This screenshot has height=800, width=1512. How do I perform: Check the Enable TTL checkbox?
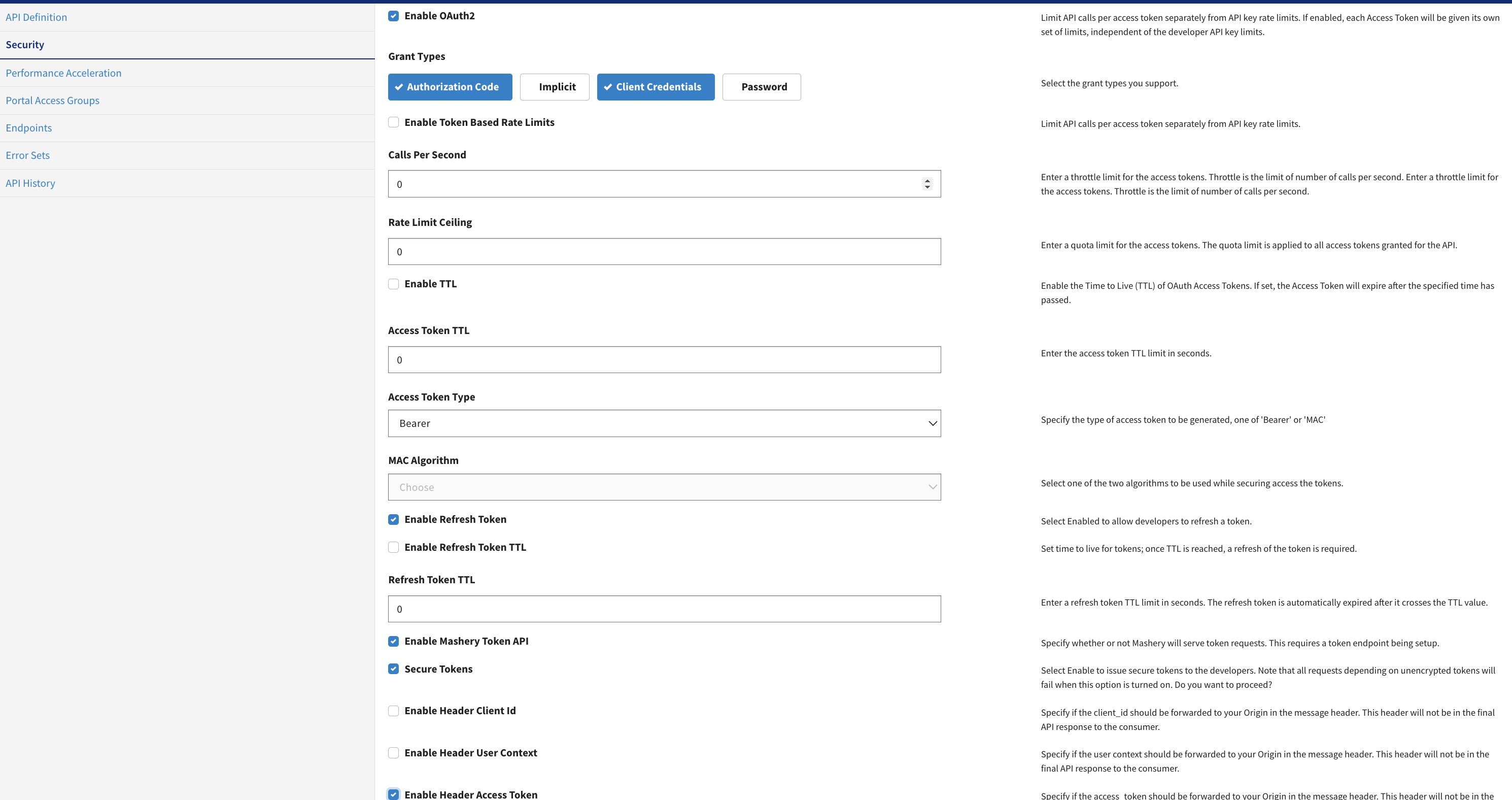[x=393, y=284]
